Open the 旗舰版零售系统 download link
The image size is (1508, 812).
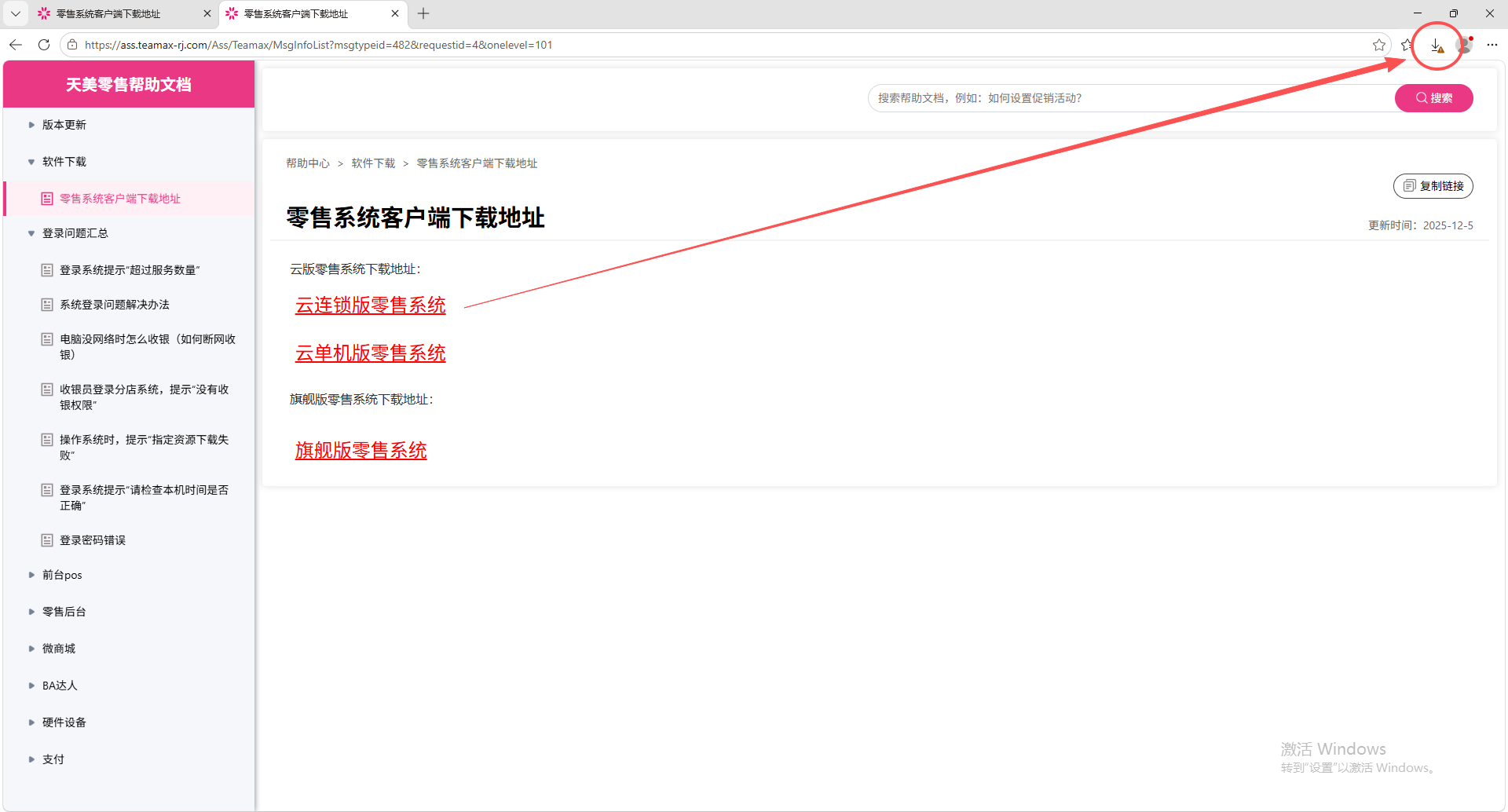click(361, 451)
